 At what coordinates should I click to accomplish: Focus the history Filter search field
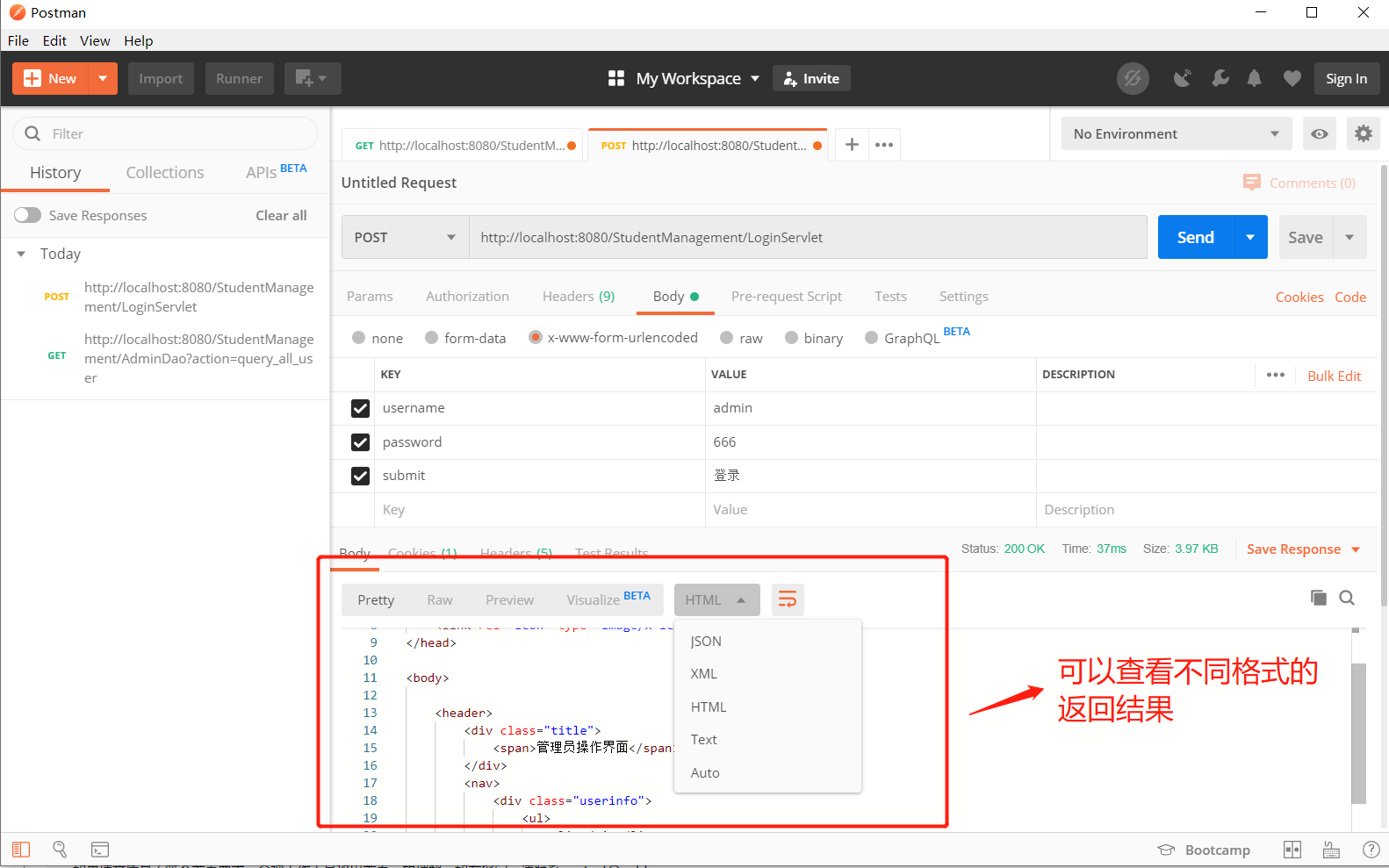pos(165,133)
